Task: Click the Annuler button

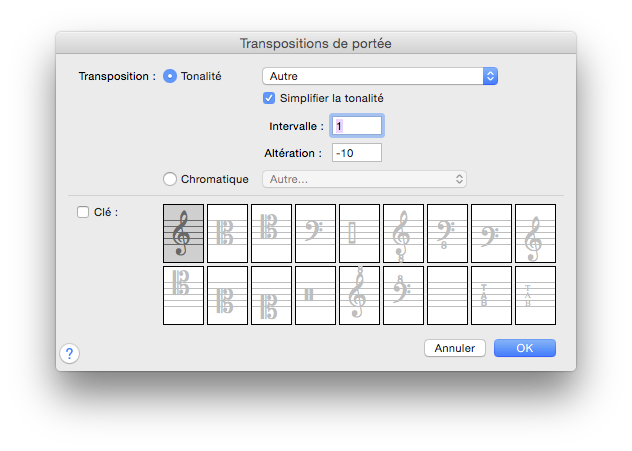Action: pos(455,348)
